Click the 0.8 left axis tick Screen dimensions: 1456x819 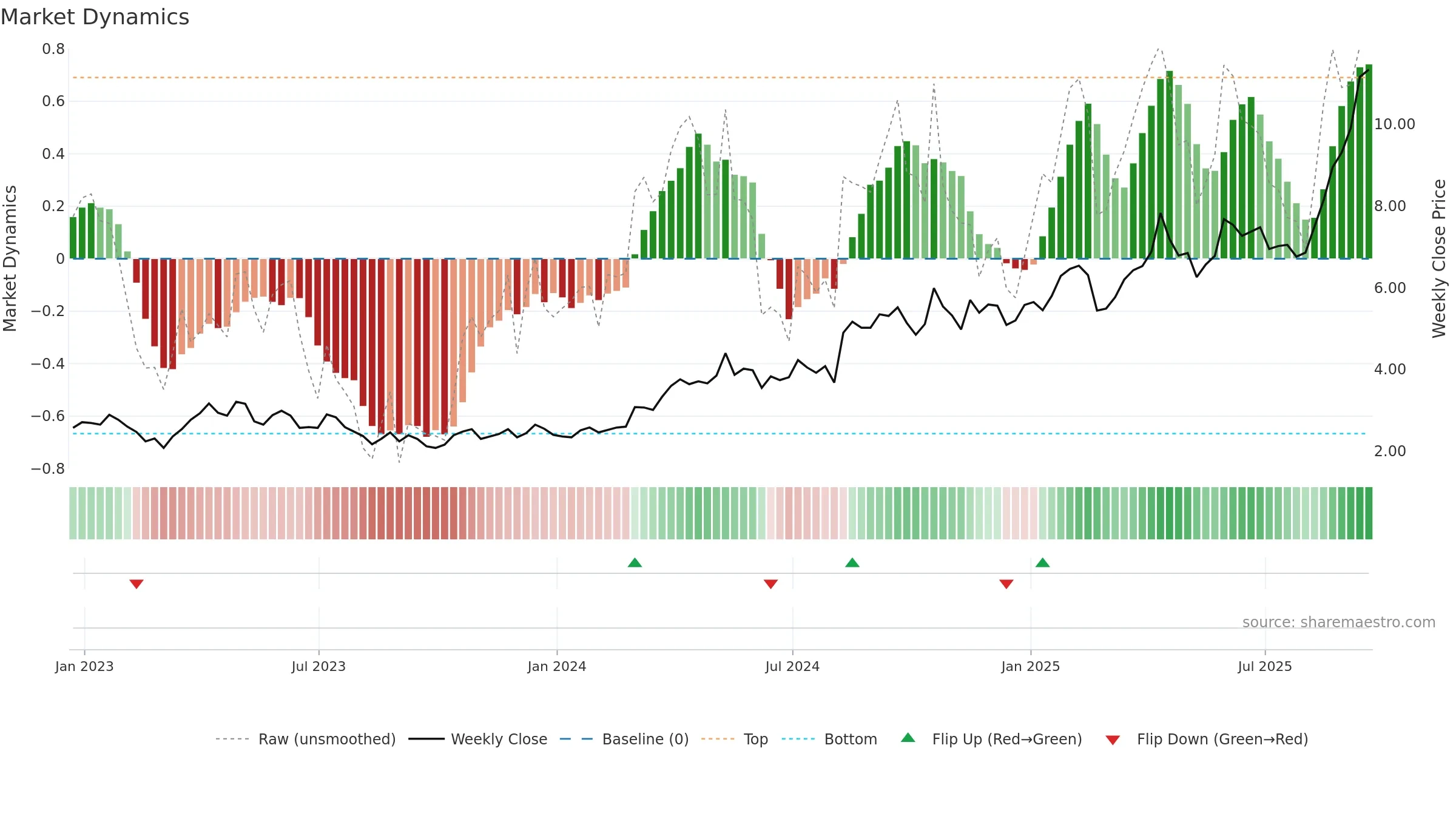pyautogui.click(x=53, y=49)
